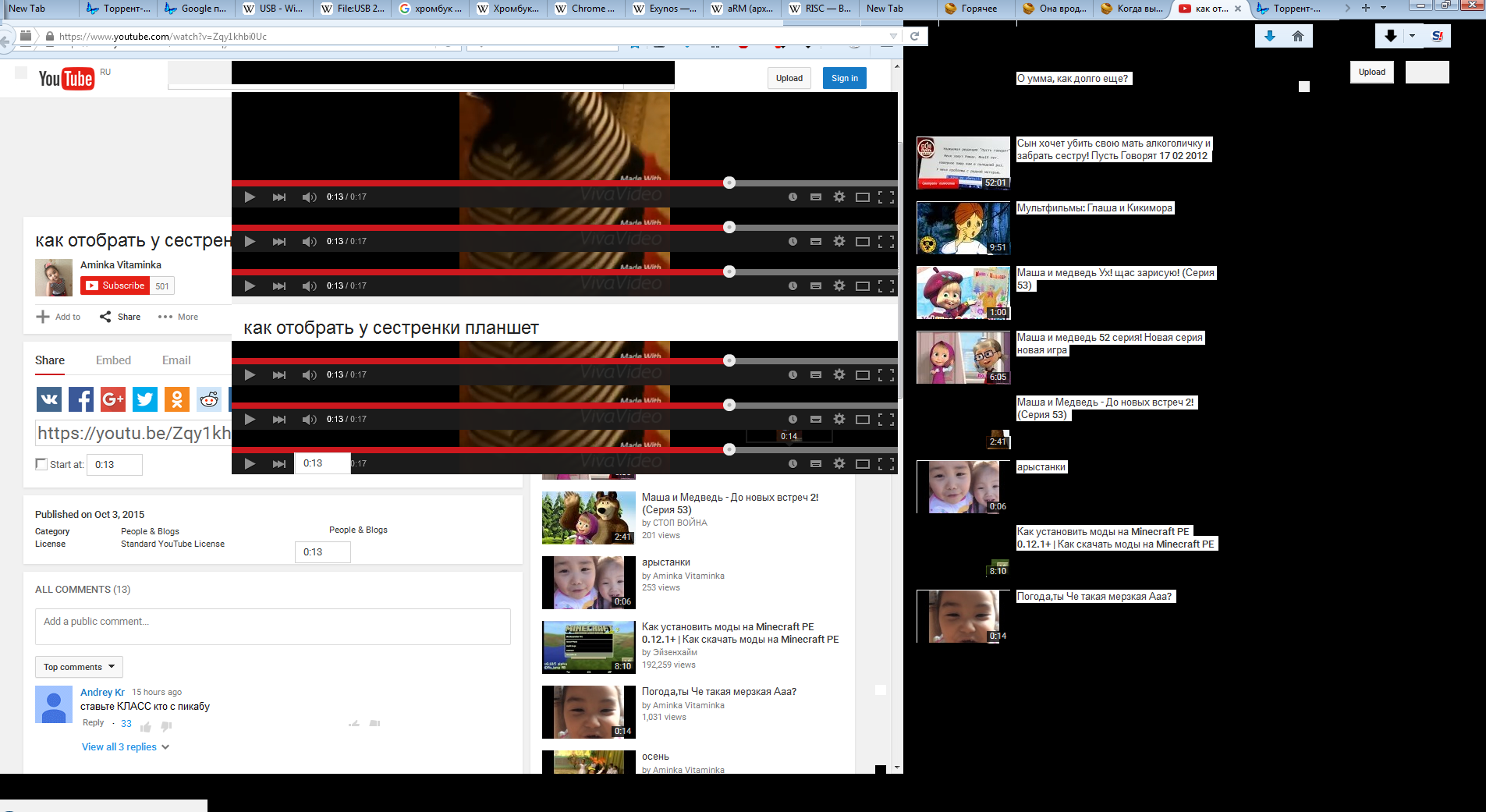Click the black download arrow icon

click(1390, 36)
